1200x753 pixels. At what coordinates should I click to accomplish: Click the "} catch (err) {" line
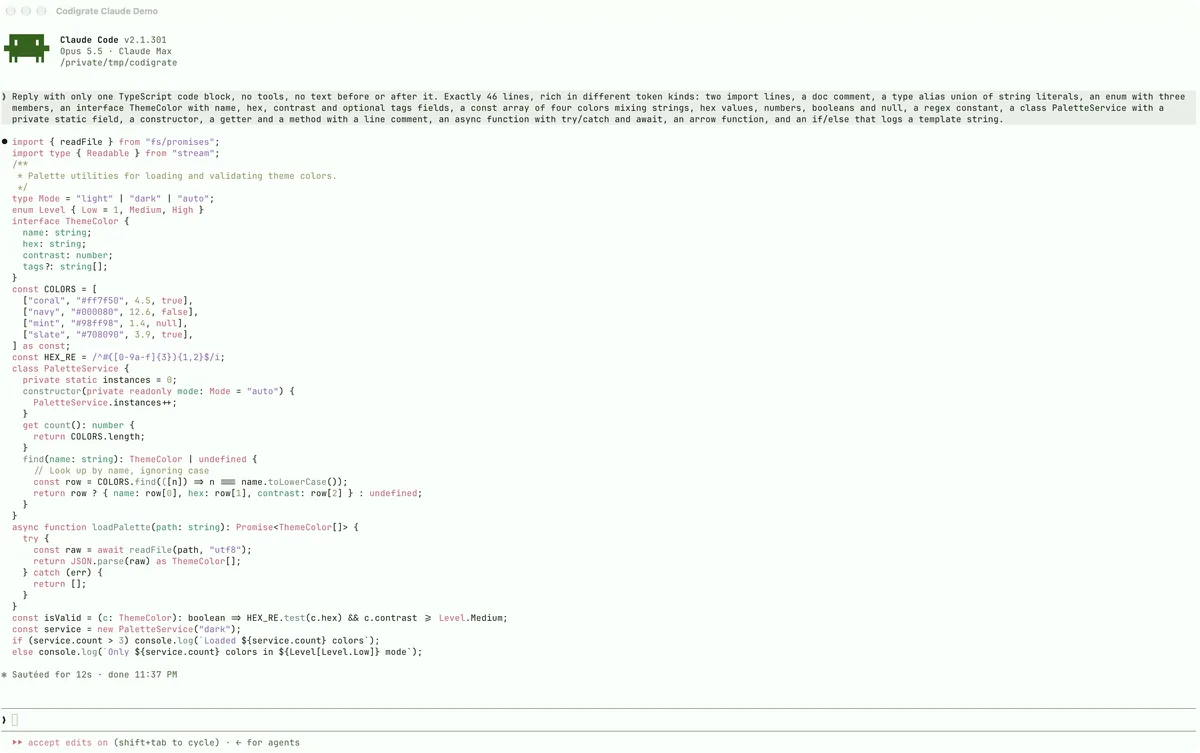point(63,572)
